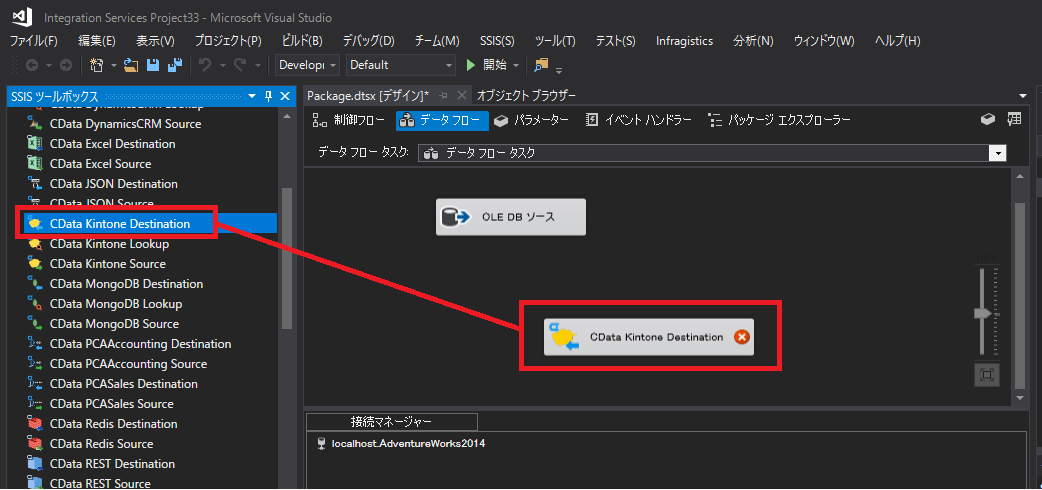Select the 接続マネージャー tab
The height and width of the screenshot is (490, 1042).
point(391,422)
